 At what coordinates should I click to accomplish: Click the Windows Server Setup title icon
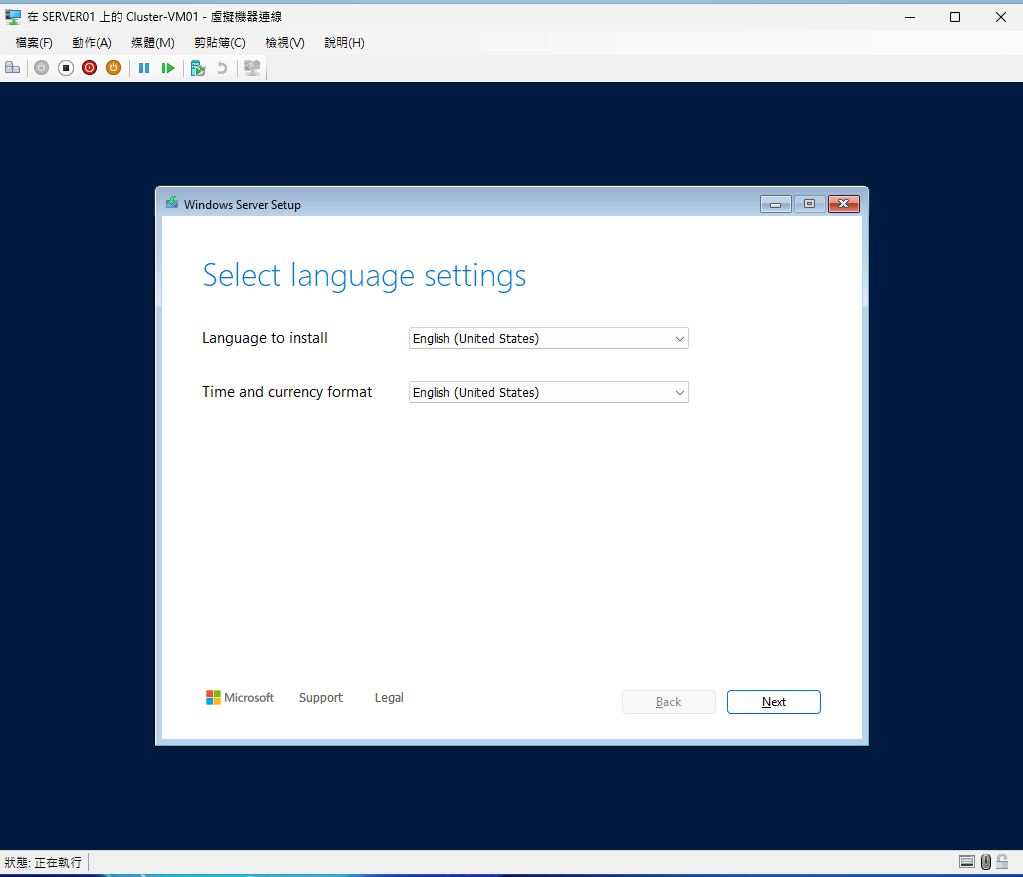click(172, 203)
